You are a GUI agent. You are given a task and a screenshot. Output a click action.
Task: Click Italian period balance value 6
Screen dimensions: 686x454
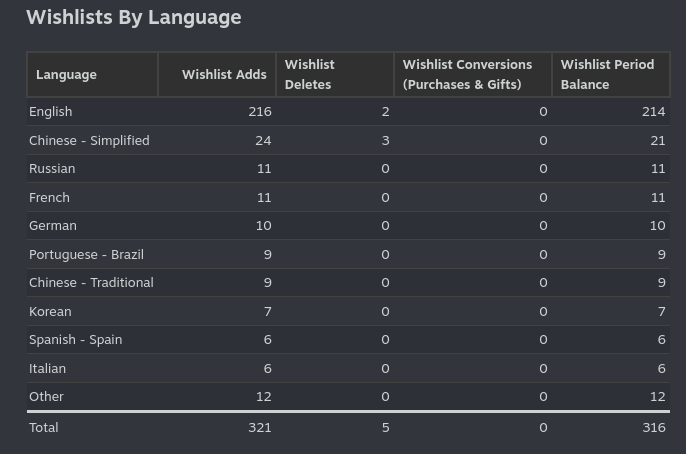(x=662, y=368)
